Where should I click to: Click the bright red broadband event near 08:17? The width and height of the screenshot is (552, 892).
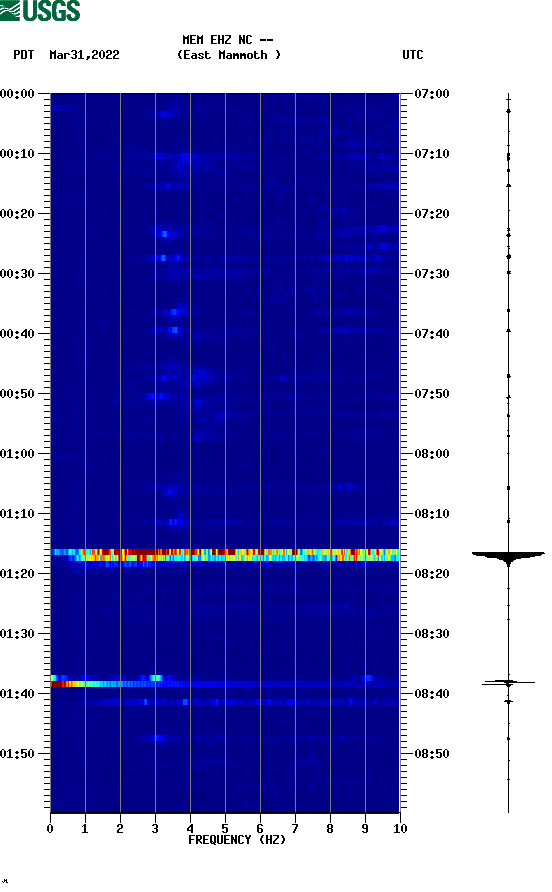225,555
